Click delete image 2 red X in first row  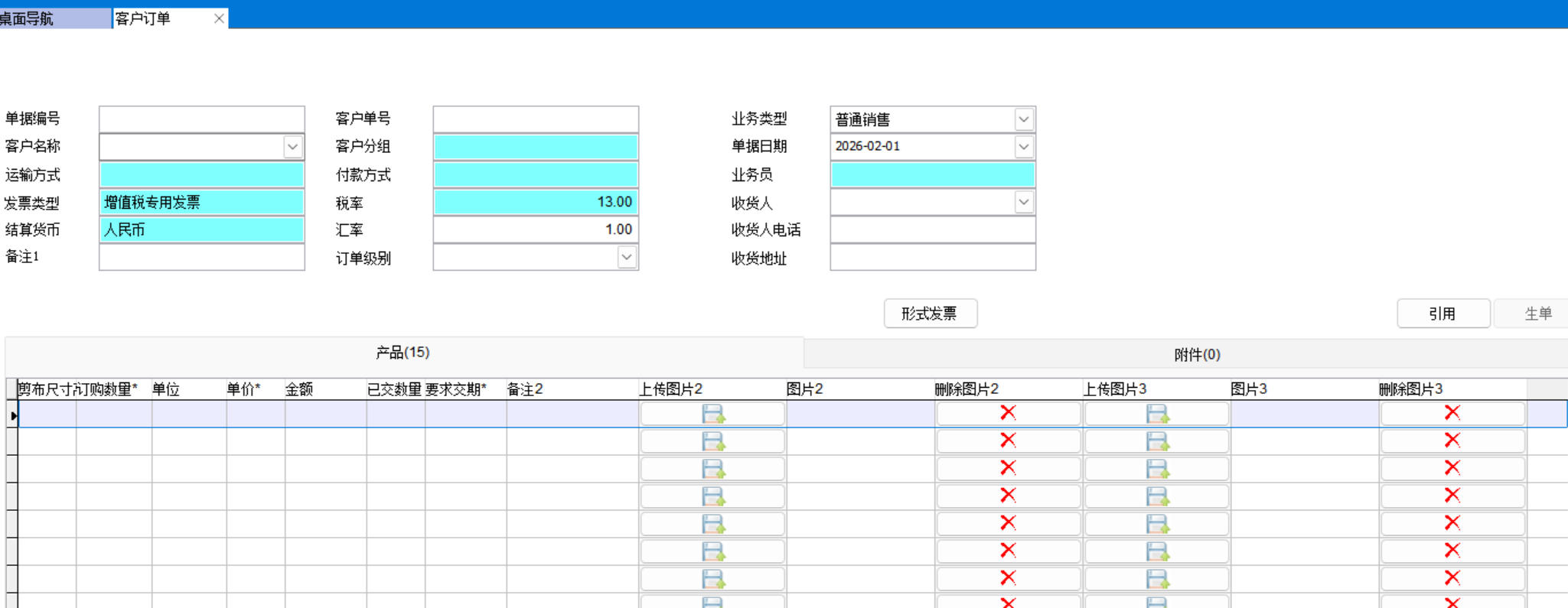1008,413
